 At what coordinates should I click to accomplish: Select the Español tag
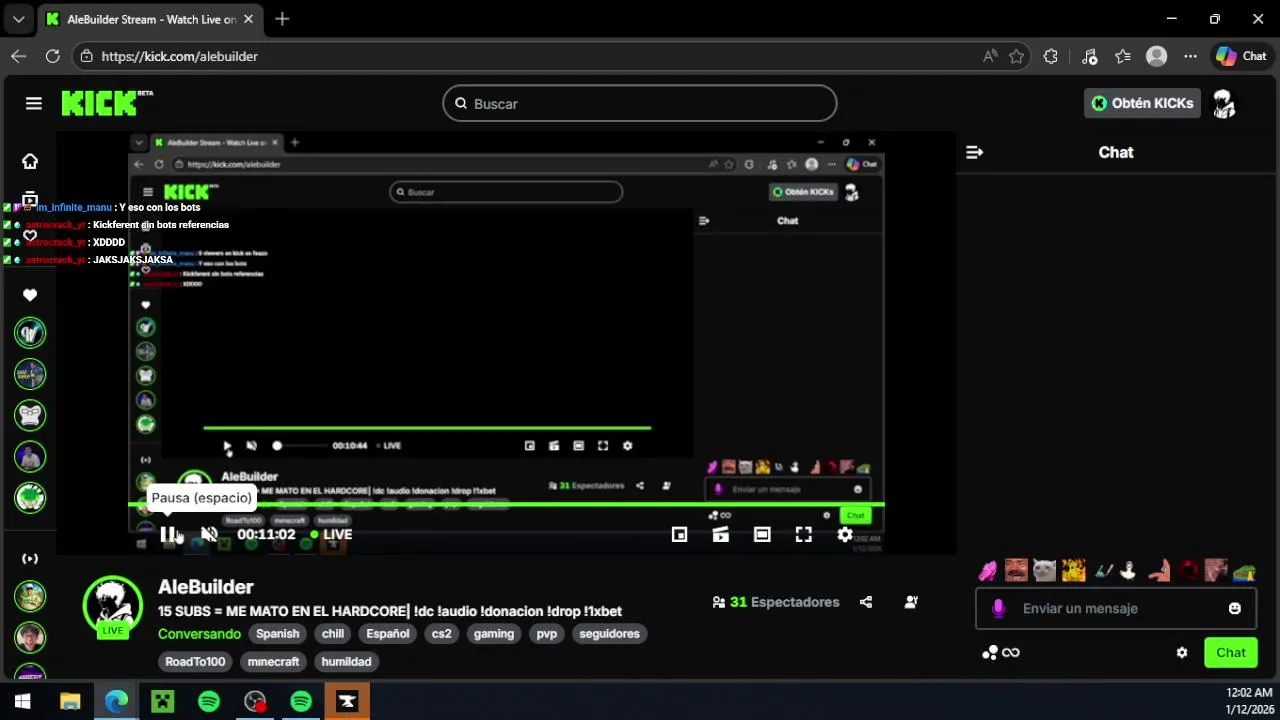(388, 634)
